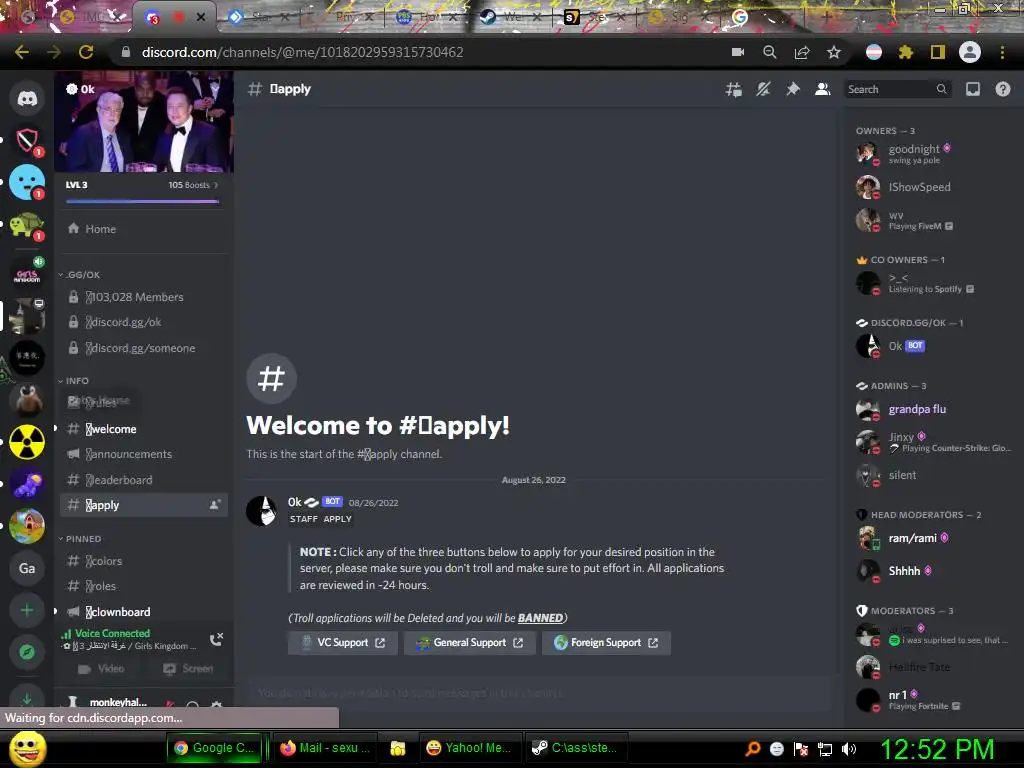
Task: Open the welcome channel
Action: [x=144, y=429]
